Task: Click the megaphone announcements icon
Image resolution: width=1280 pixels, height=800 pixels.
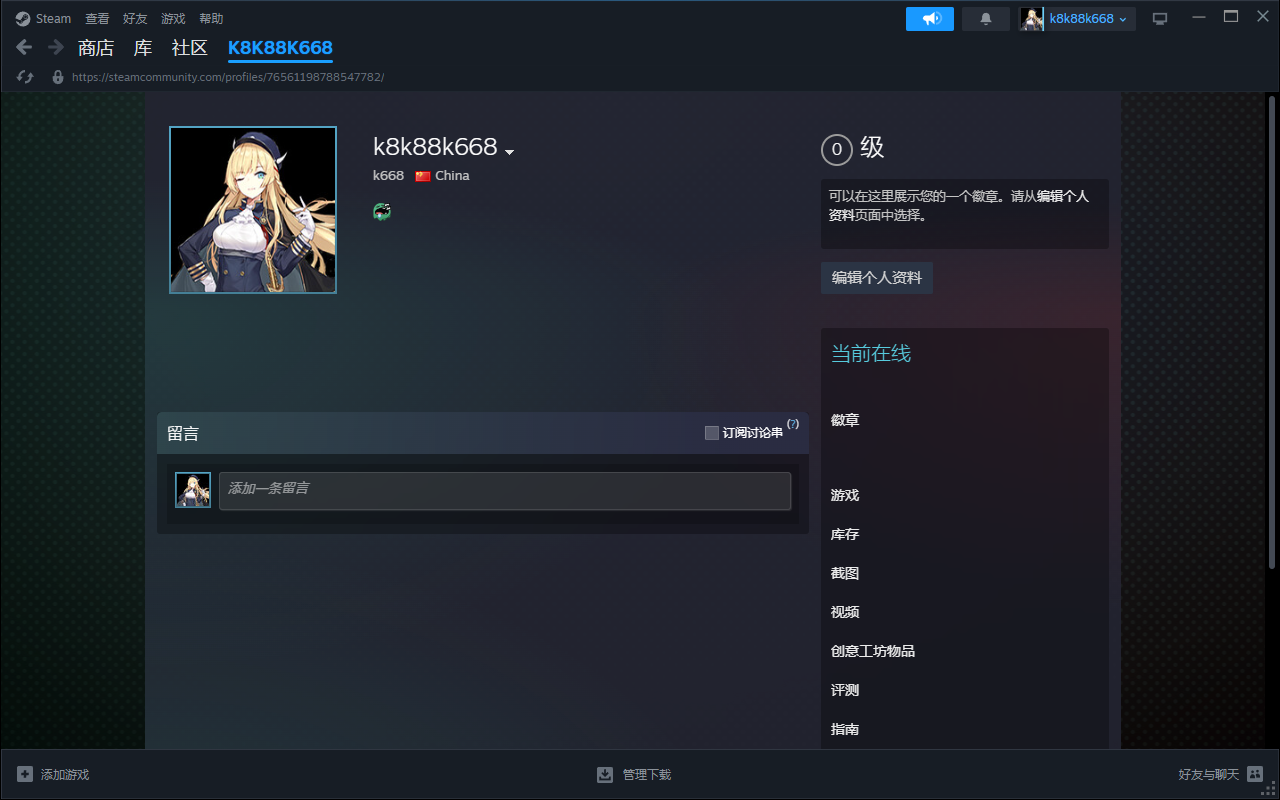Action: [x=930, y=19]
